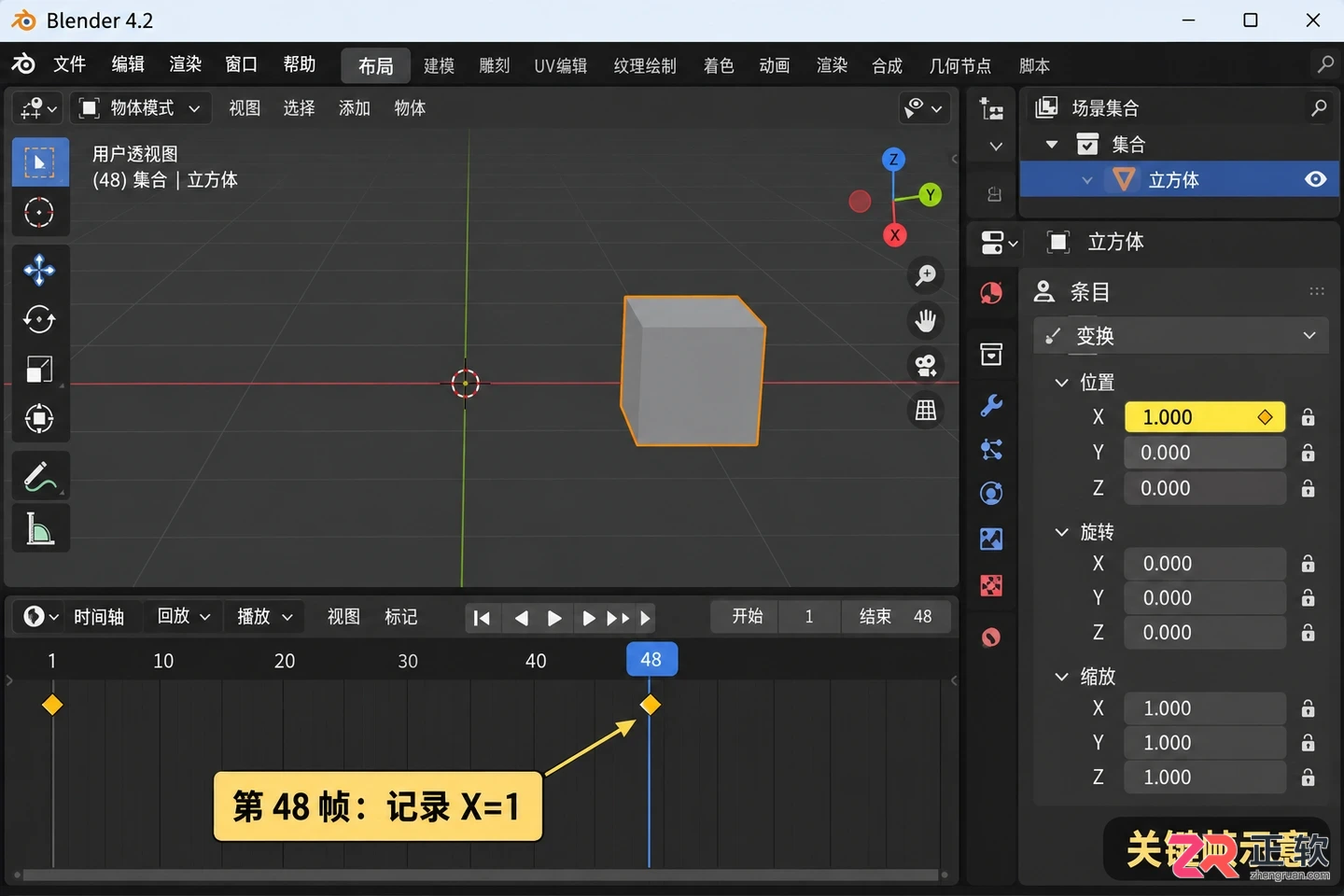The height and width of the screenshot is (896, 1344).
Task: Open the 文件 menu
Action: pyautogui.click(x=69, y=64)
